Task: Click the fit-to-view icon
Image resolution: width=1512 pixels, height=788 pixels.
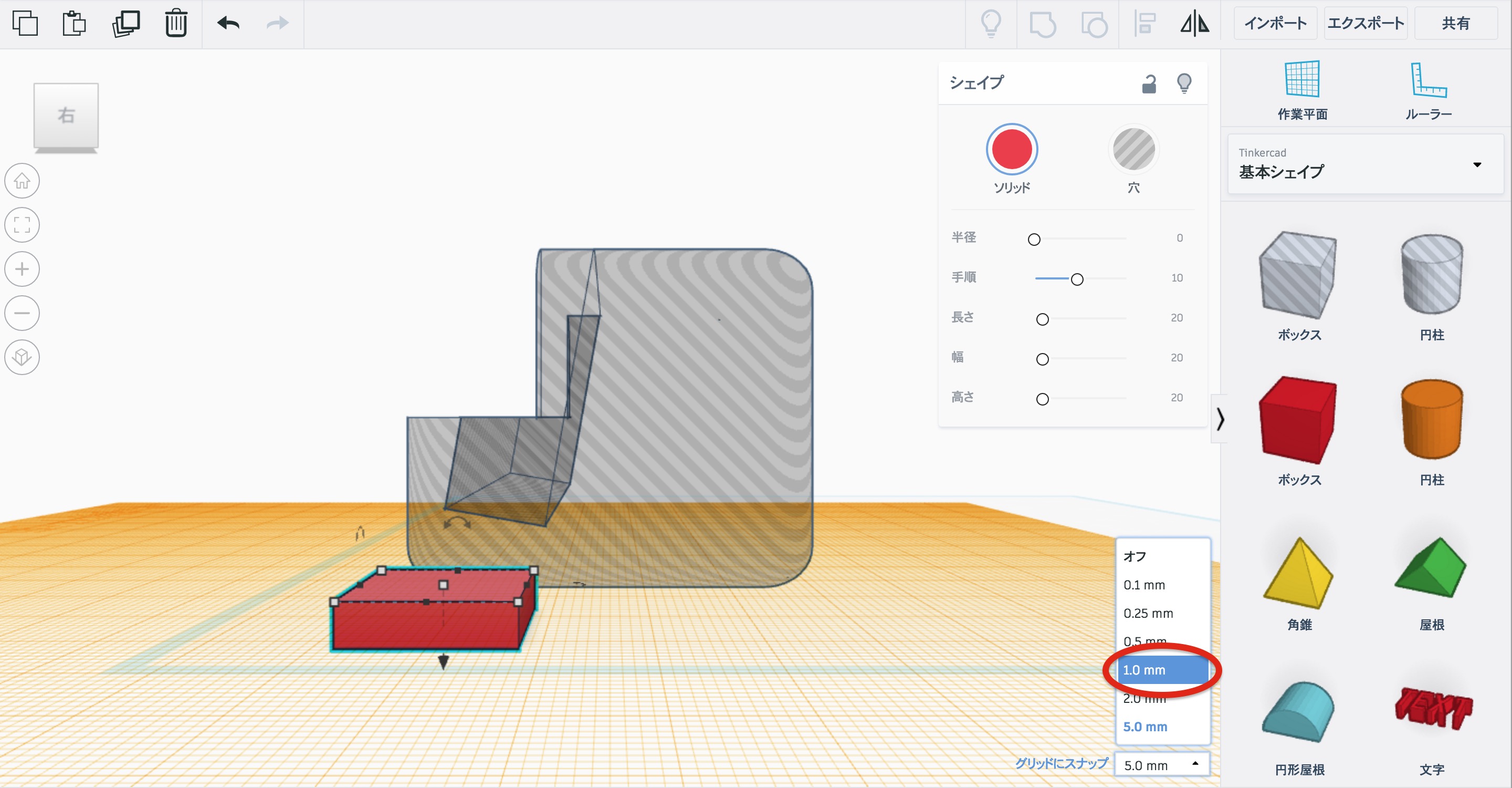Action: pyautogui.click(x=22, y=225)
